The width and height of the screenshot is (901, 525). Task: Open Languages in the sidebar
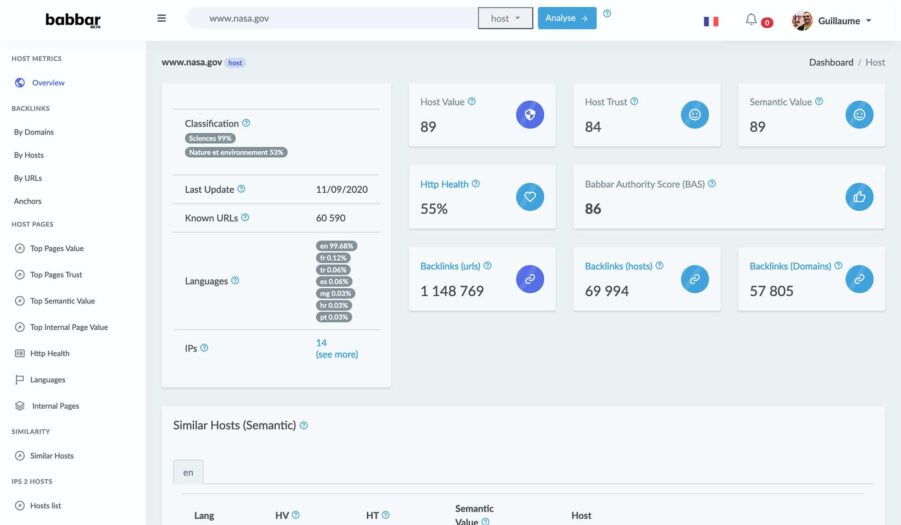click(48, 380)
